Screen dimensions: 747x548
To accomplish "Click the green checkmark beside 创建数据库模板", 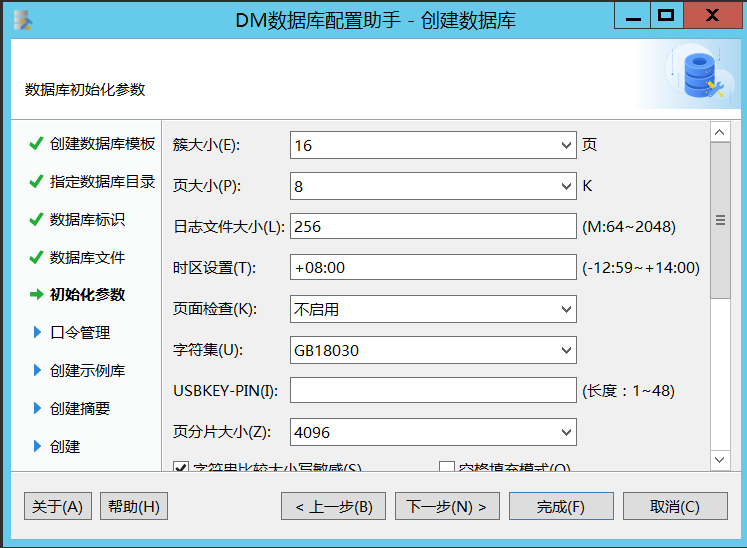I will click(x=36, y=143).
